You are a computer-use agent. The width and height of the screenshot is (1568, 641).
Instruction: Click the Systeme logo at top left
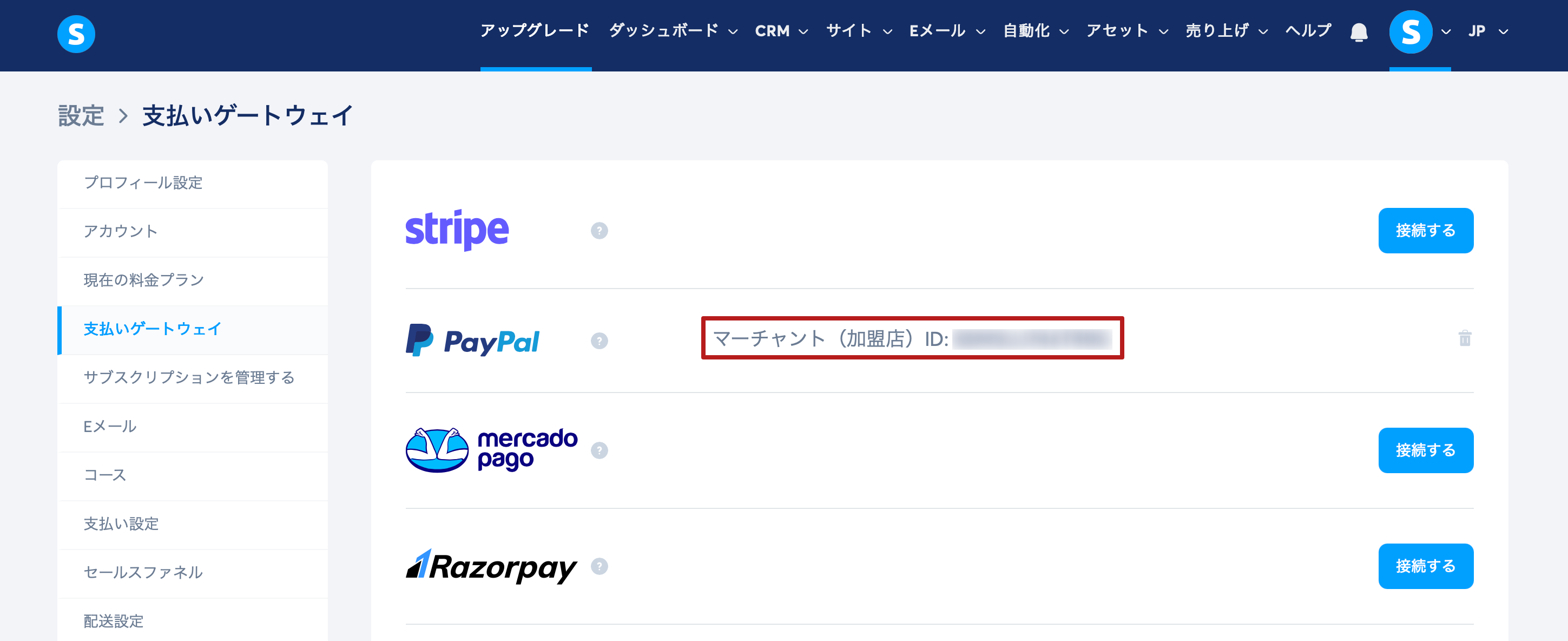pyautogui.click(x=76, y=34)
